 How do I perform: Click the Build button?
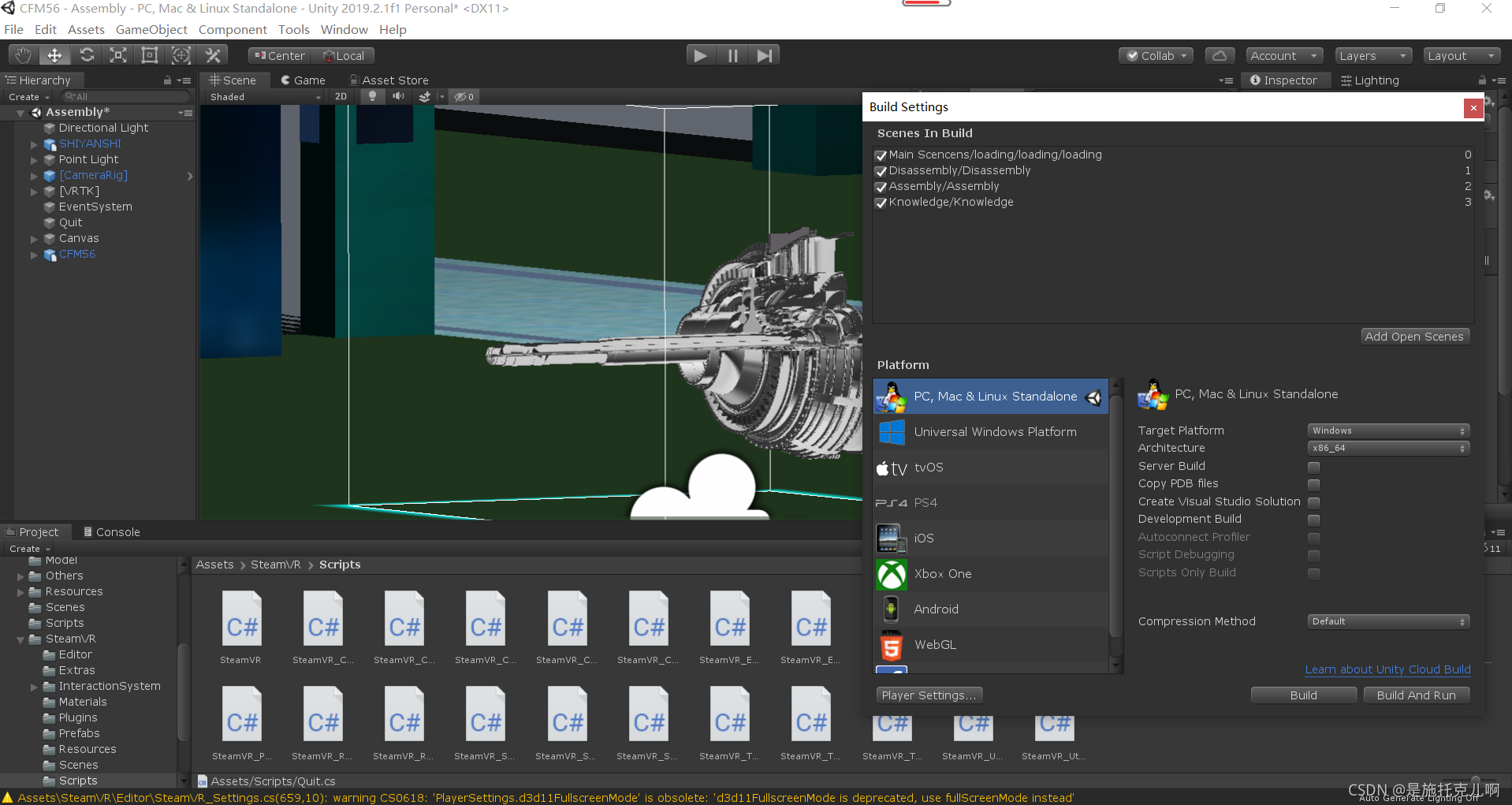(x=1303, y=695)
